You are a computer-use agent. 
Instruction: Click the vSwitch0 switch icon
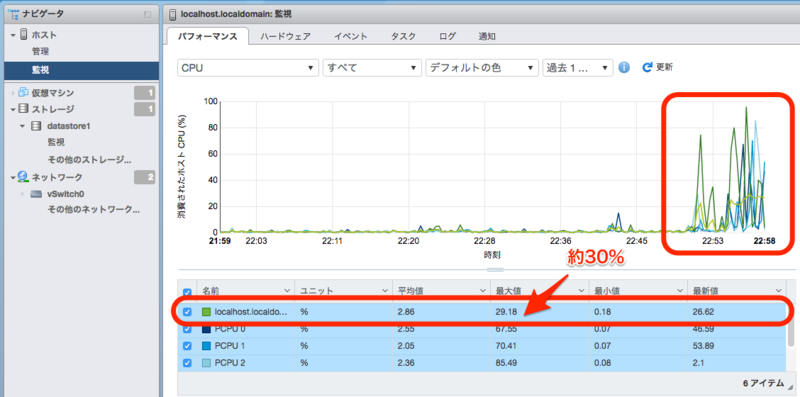[36, 194]
